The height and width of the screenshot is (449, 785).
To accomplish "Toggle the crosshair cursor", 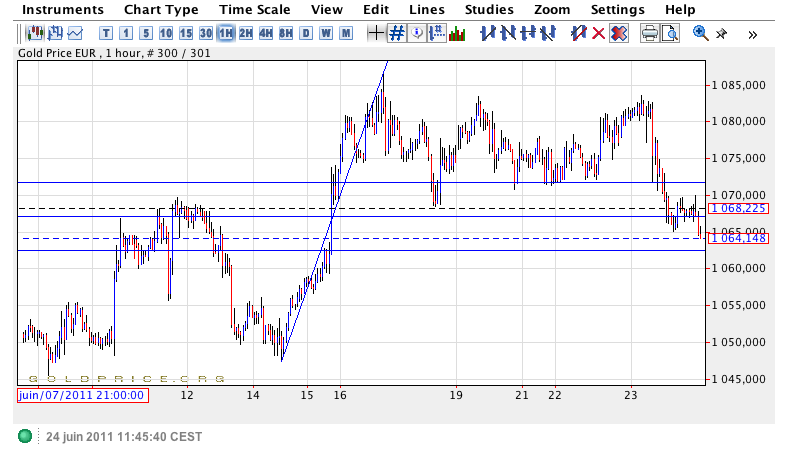I will (x=376, y=33).
